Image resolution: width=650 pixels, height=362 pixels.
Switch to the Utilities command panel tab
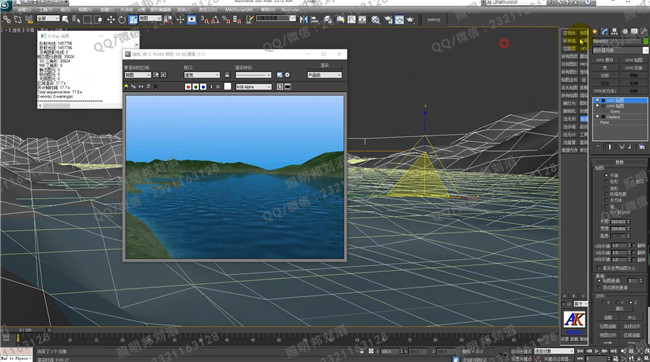click(644, 32)
